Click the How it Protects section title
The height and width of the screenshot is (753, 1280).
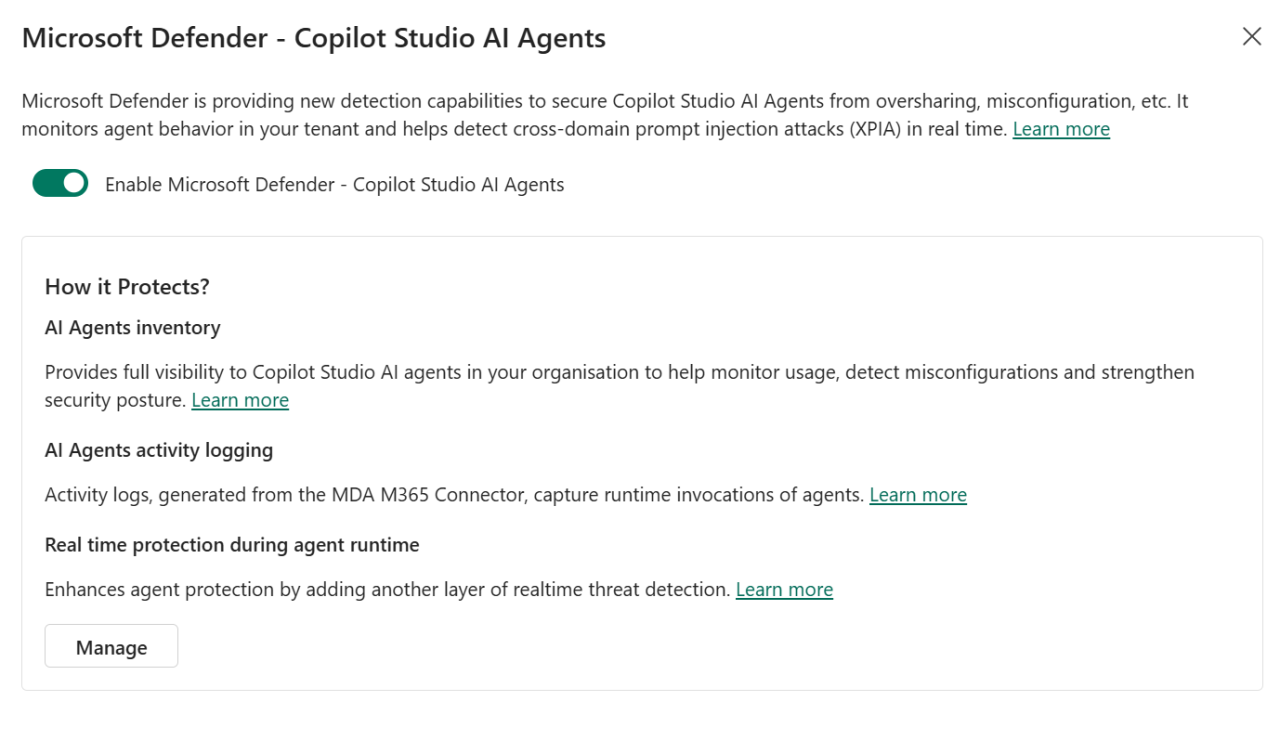click(127, 286)
